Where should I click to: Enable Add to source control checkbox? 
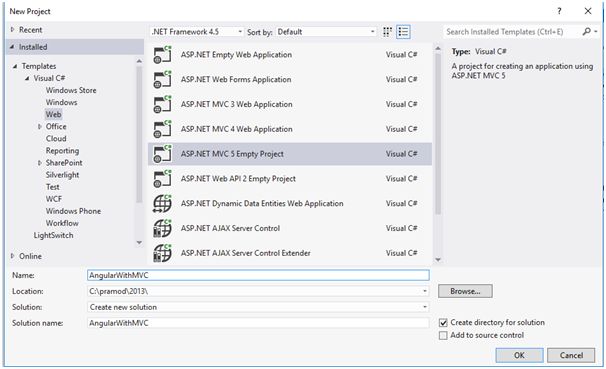[x=443, y=335]
